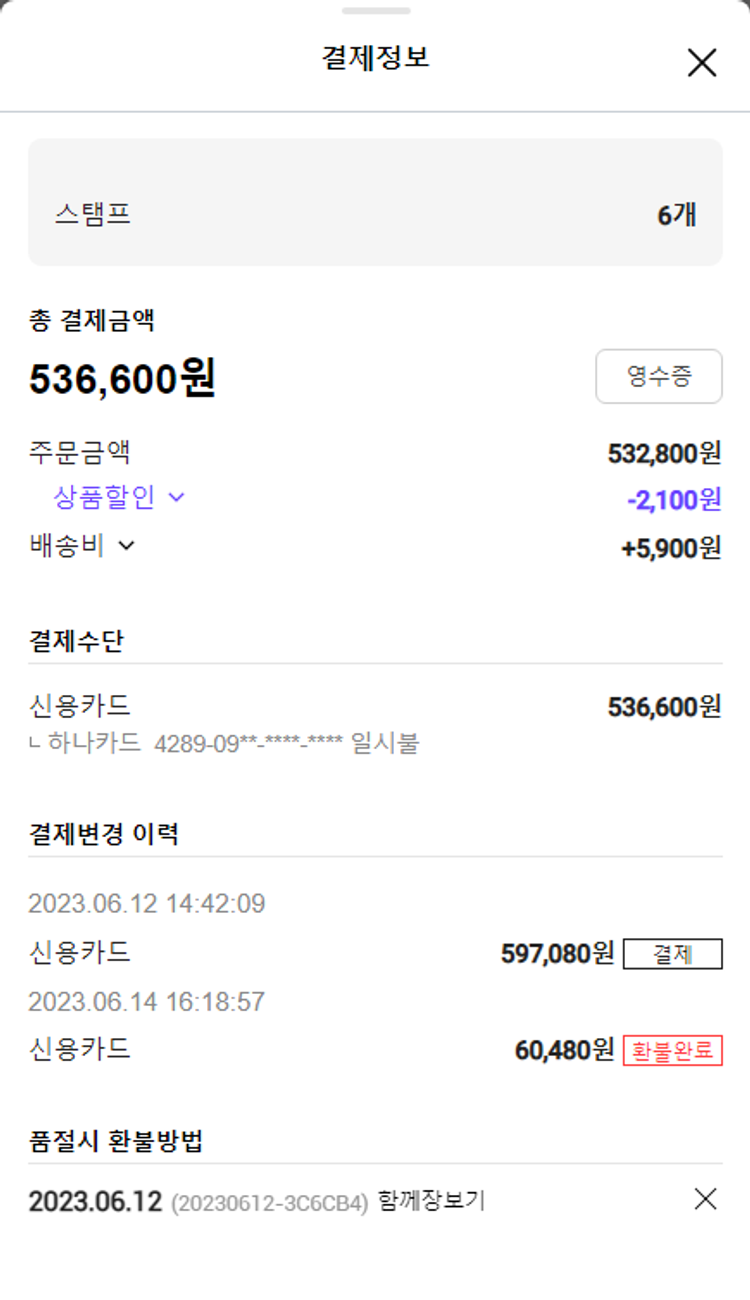Screen dimensions: 750x1300
Task: Click the 60,480원 refunded amount
Action: click(x=564, y=1050)
